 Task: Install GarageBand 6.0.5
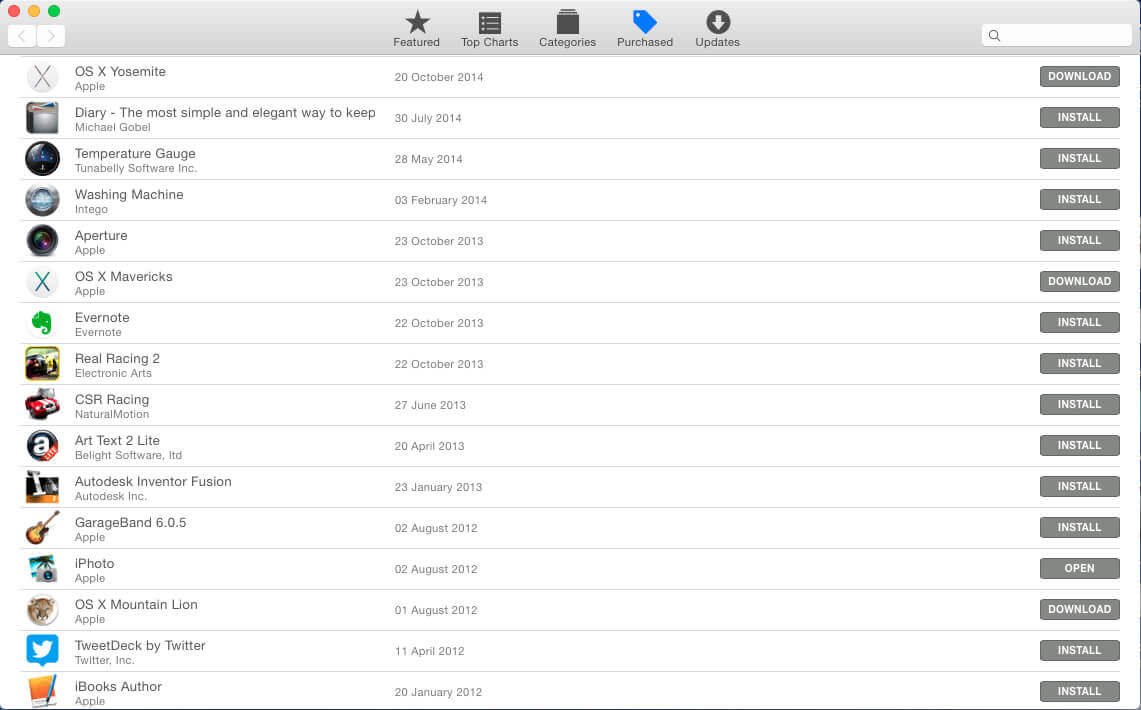(1079, 527)
